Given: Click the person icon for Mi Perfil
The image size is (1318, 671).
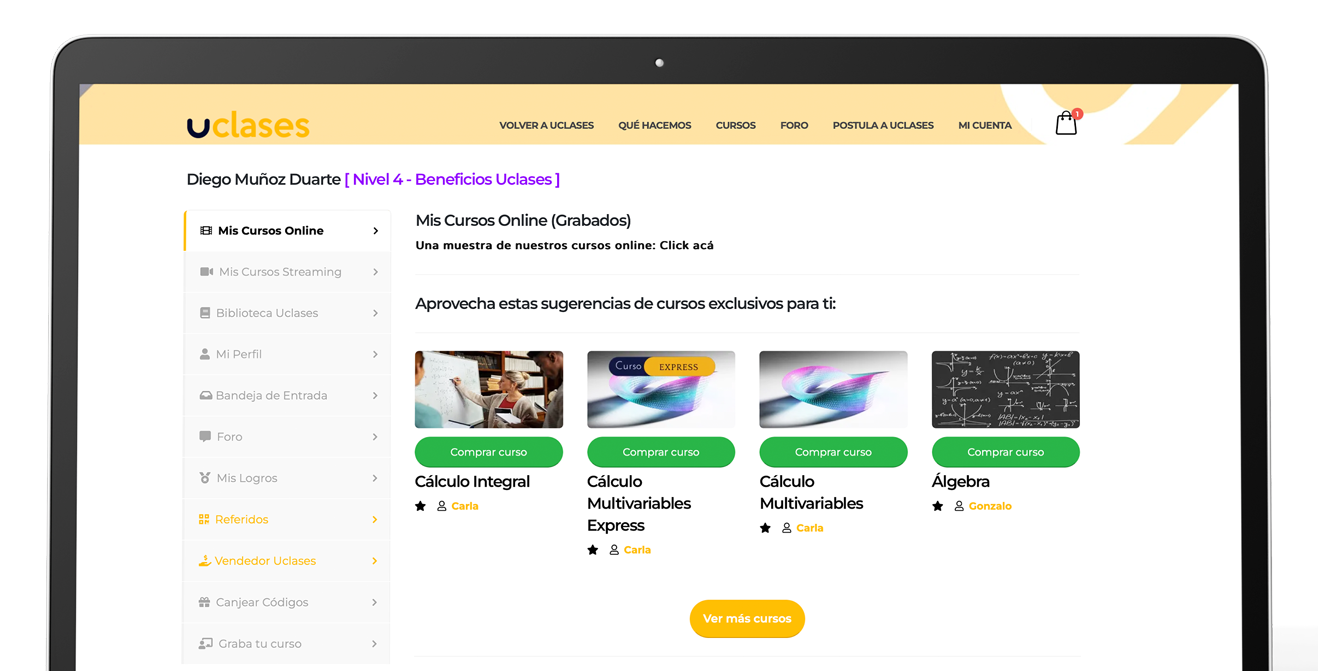Looking at the screenshot, I should click(205, 354).
